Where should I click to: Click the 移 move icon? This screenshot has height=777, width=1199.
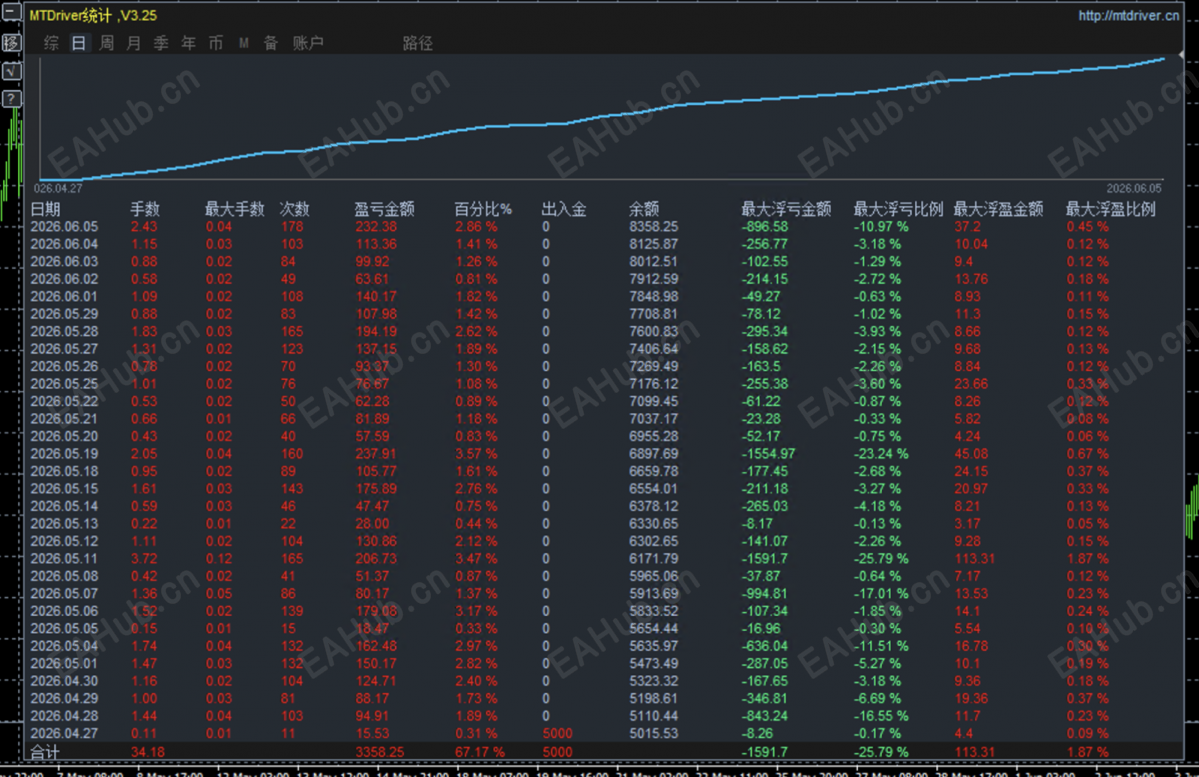[x=11, y=42]
